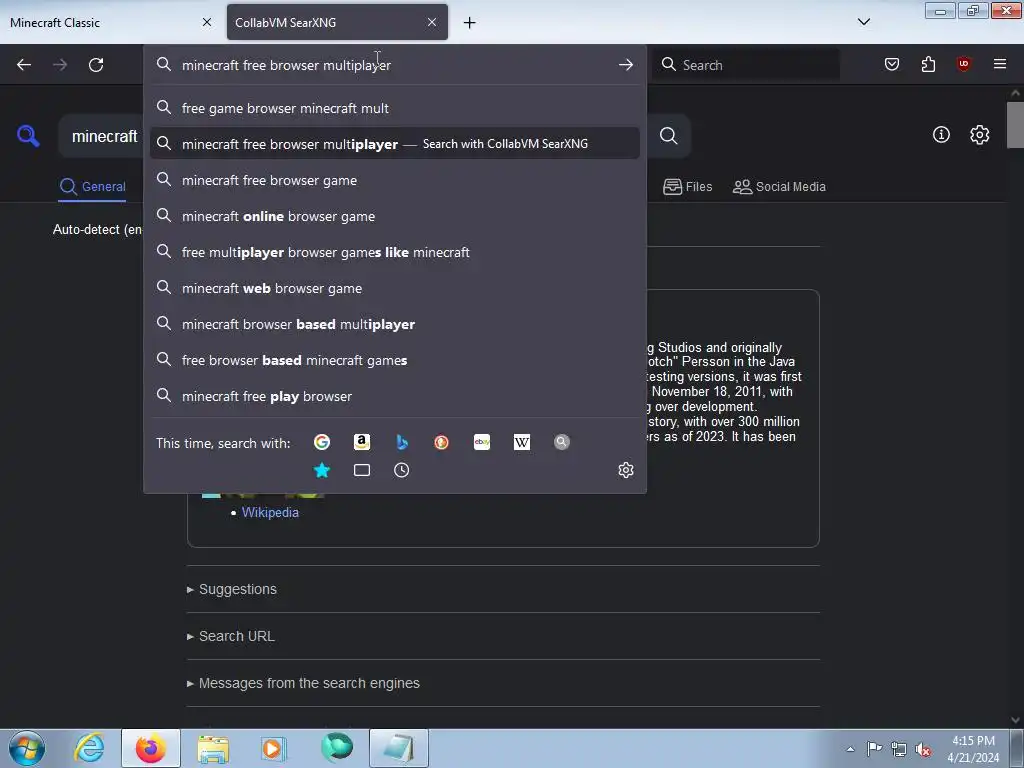1024x768 pixels.
Task: Choose 'free browser based minecraft games'
Action: tap(394, 360)
